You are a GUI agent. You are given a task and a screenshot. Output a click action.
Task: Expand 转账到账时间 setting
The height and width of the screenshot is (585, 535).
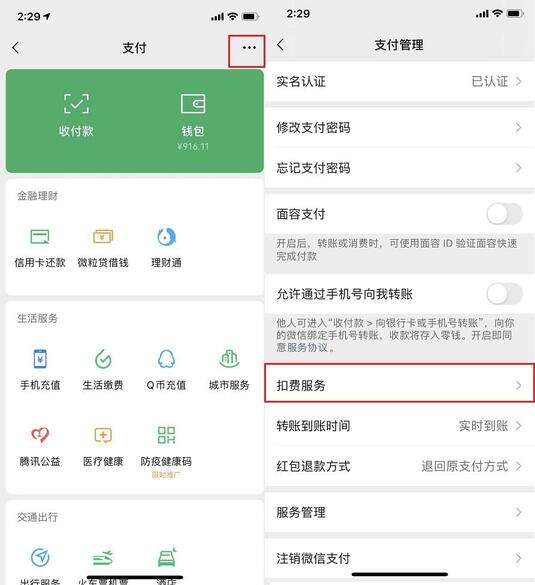[400, 425]
